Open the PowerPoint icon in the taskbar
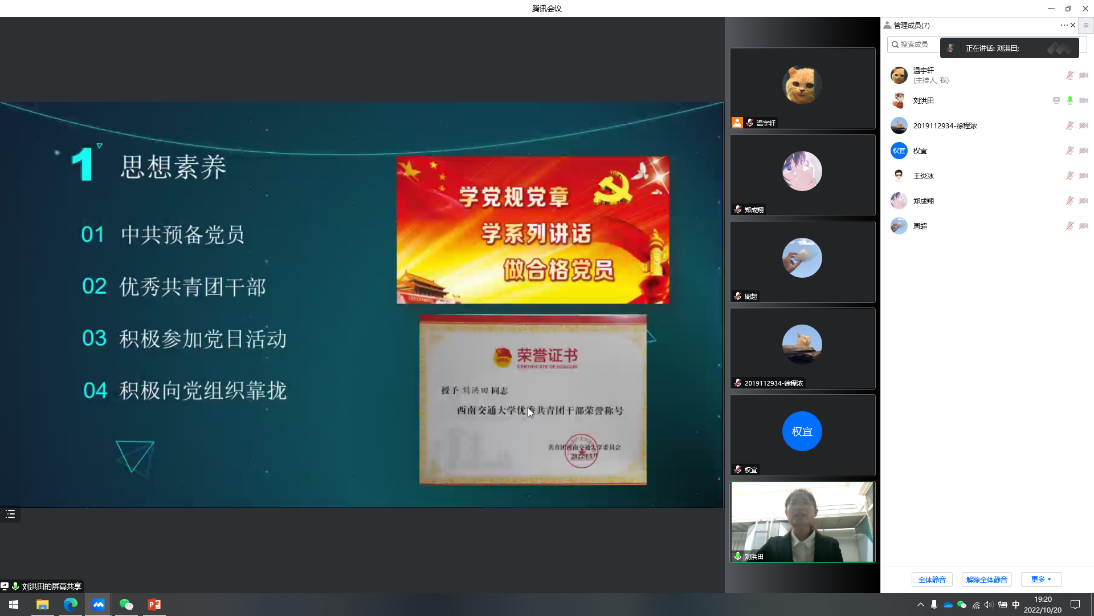Screen dimensions: 1094x616 pyautogui.click(x=154, y=604)
